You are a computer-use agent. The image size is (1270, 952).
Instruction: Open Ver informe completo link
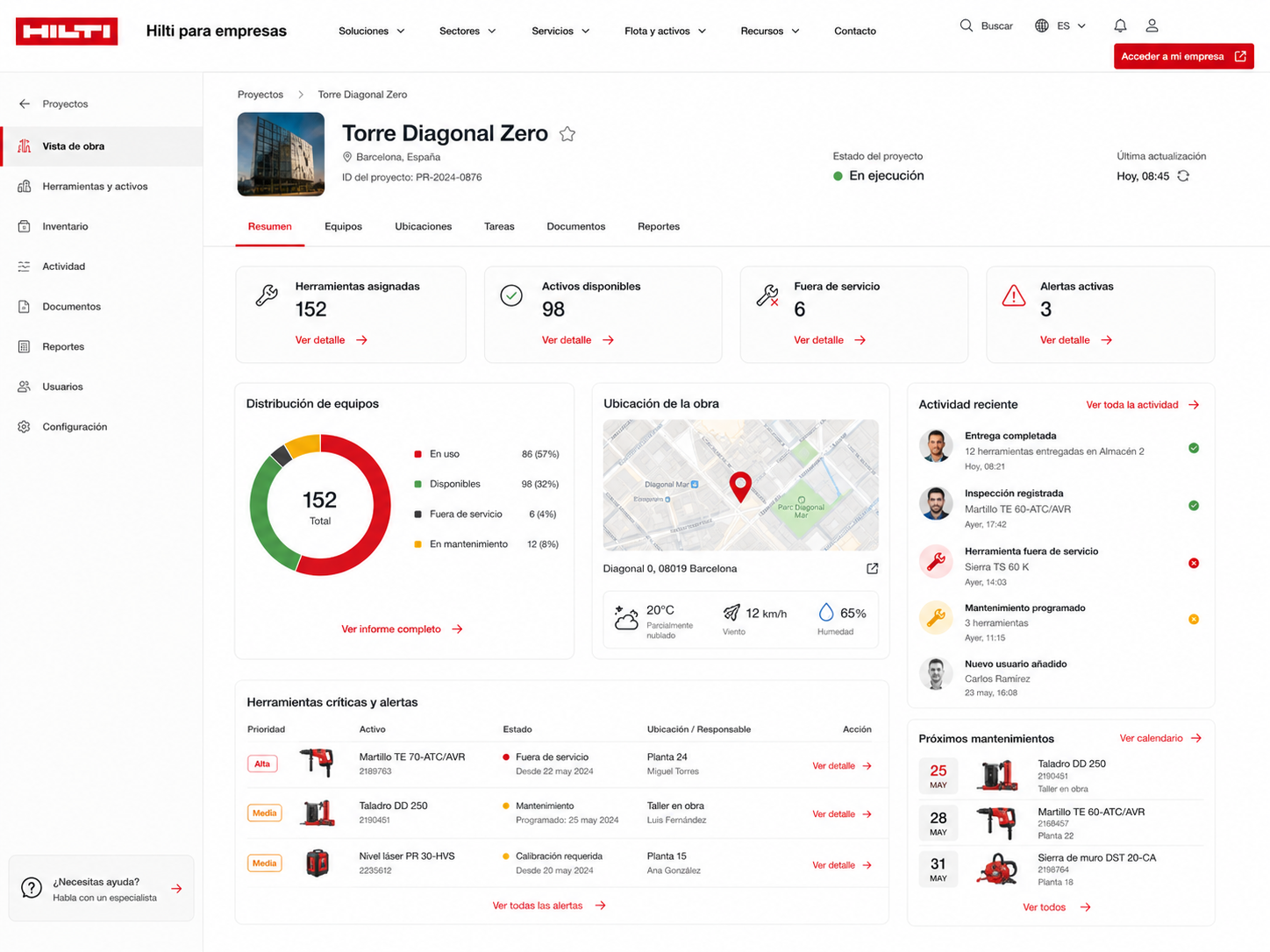pos(402,629)
